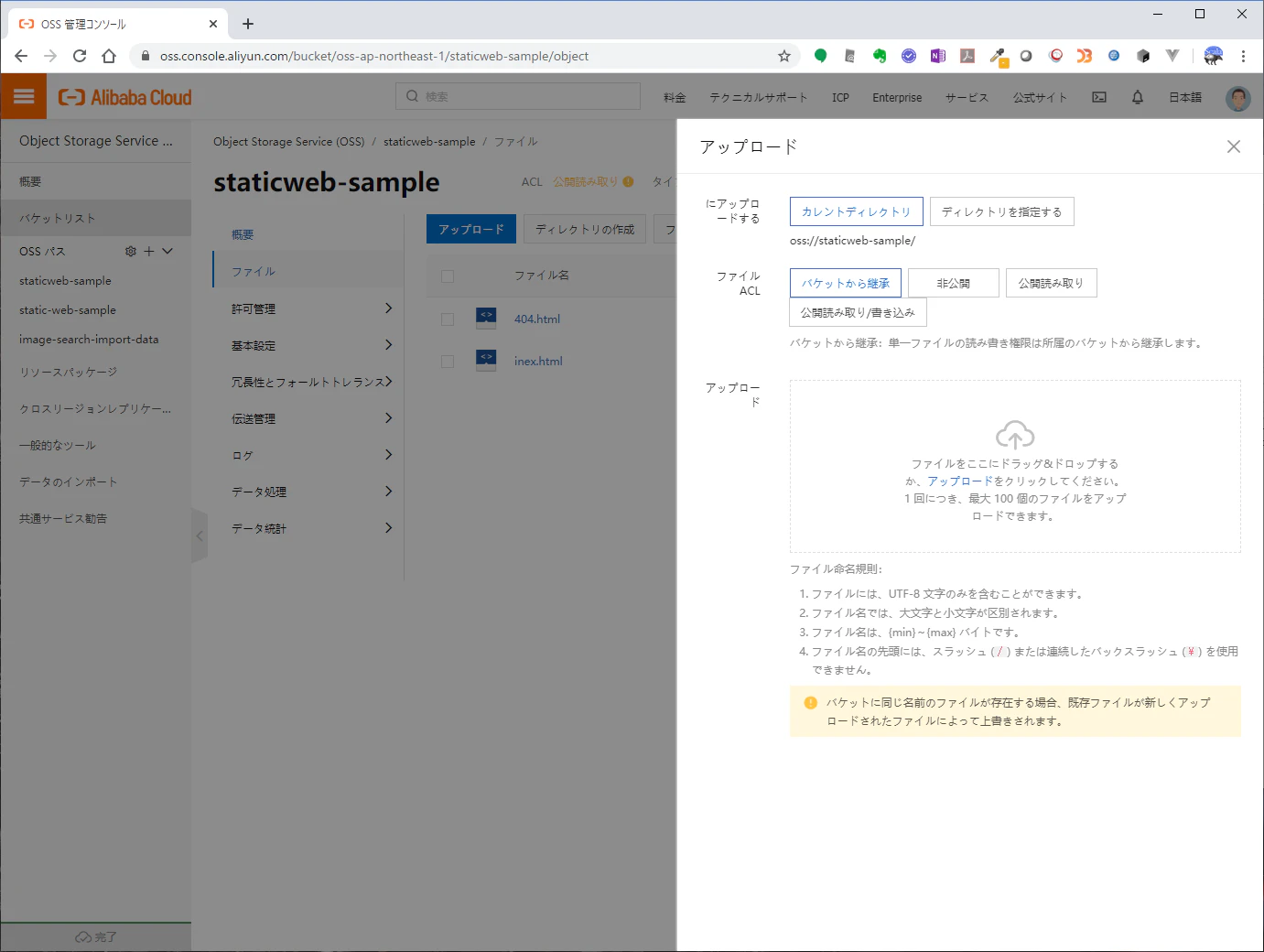Open 概要 in the bucket menu
The height and width of the screenshot is (952, 1264).
click(243, 235)
